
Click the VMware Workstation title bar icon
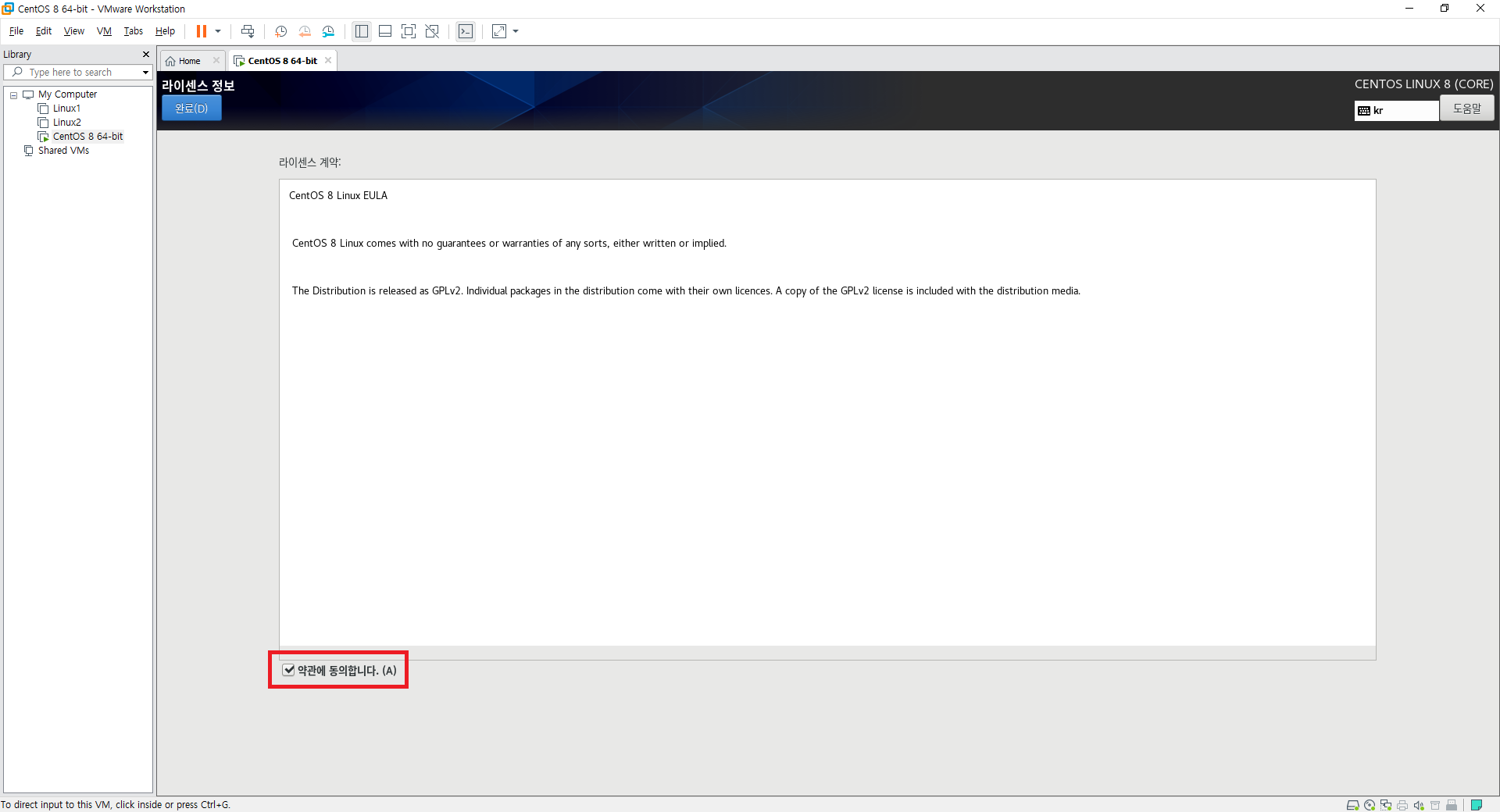pos(8,9)
